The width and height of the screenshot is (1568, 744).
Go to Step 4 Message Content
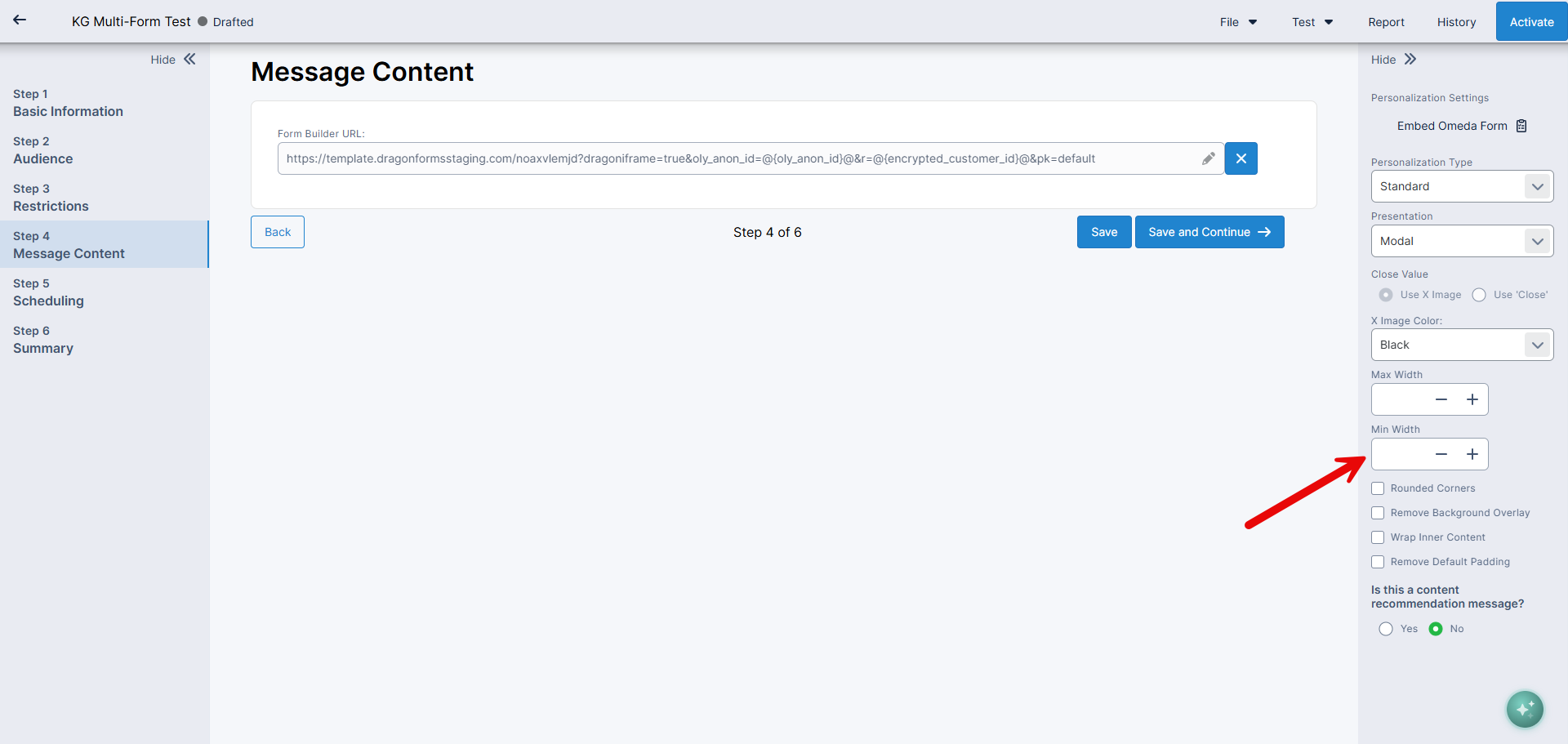105,244
